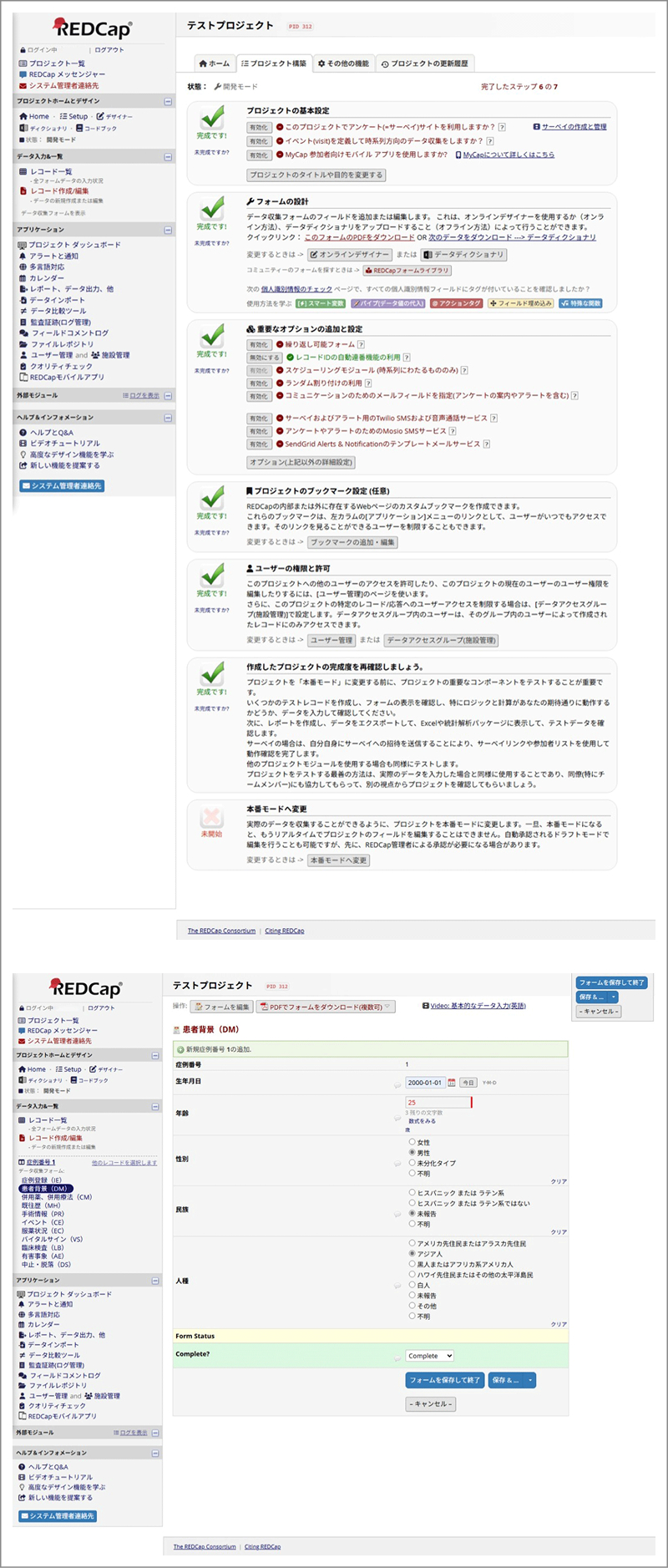This screenshot has width=668, height=1568.
Task: Collapse ヘルプ&インフォメーション section on the data entry sidebar
Action: coord(155,1453)
